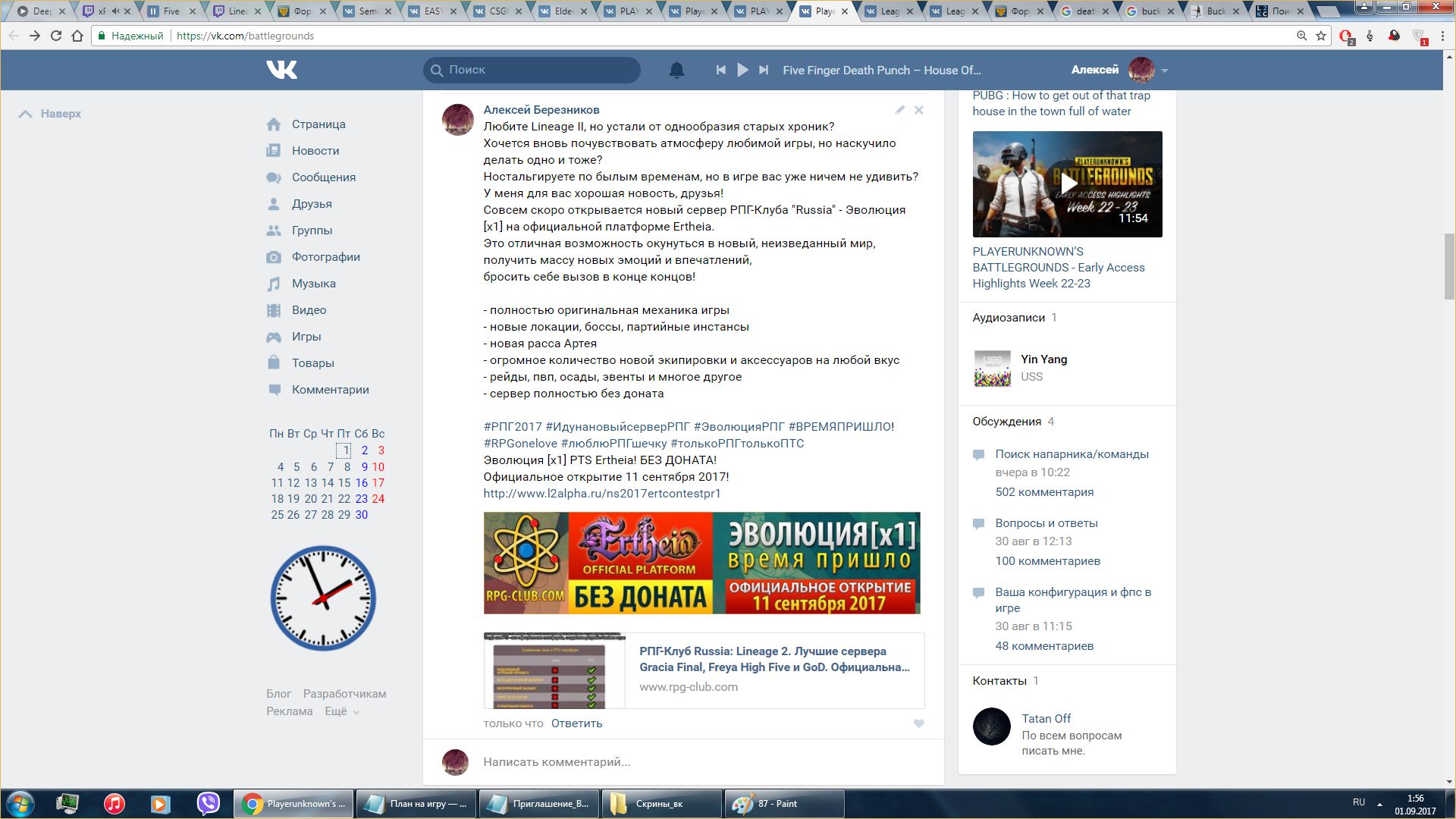Screen dimensions: 1456x819
Task: Open l2alpha.ru contest link
Action: (602, 494)
